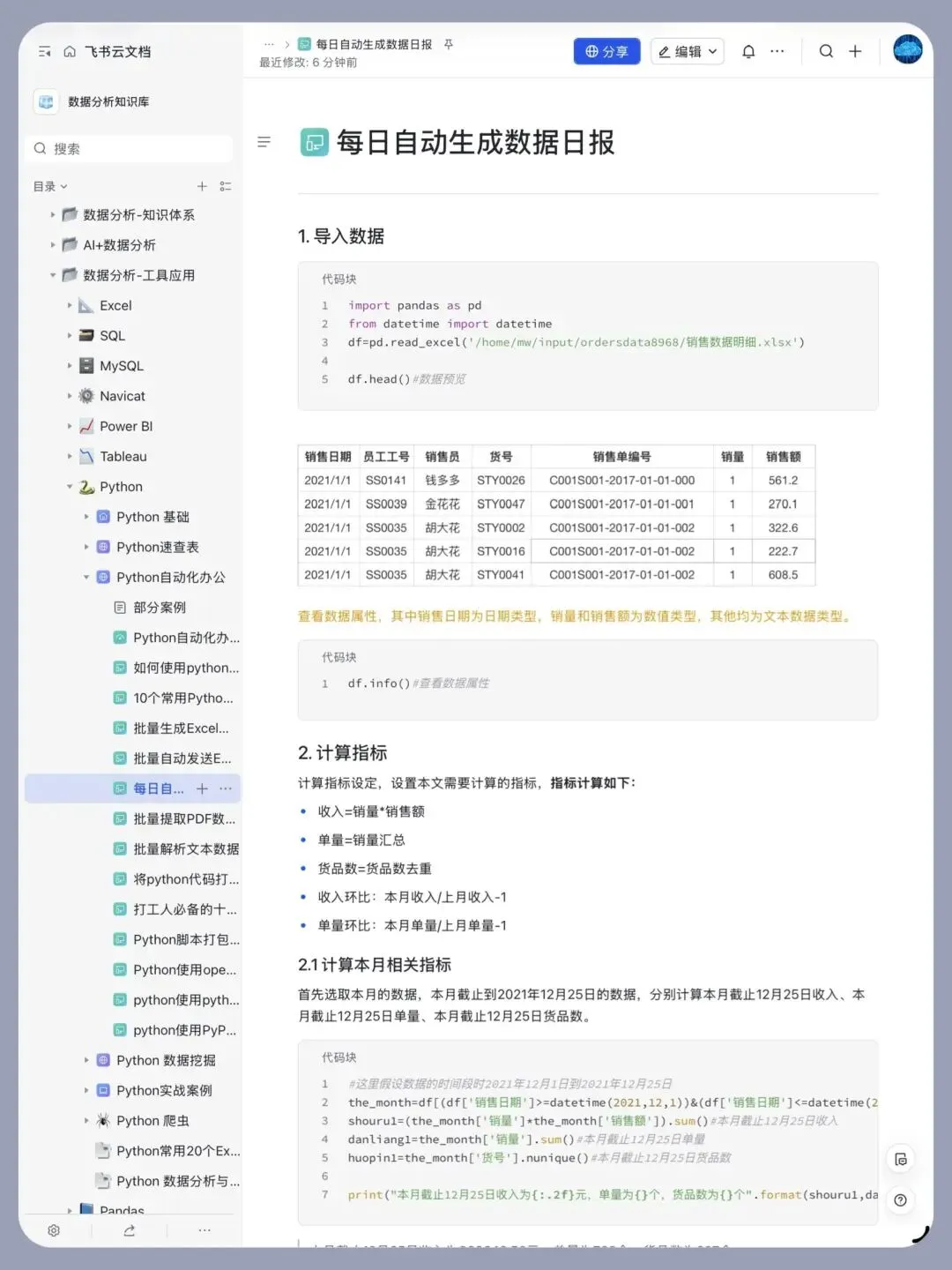Create new with top bar plus icon
Viewport: 952px width, 1270px height.
(x=855, y=51)
